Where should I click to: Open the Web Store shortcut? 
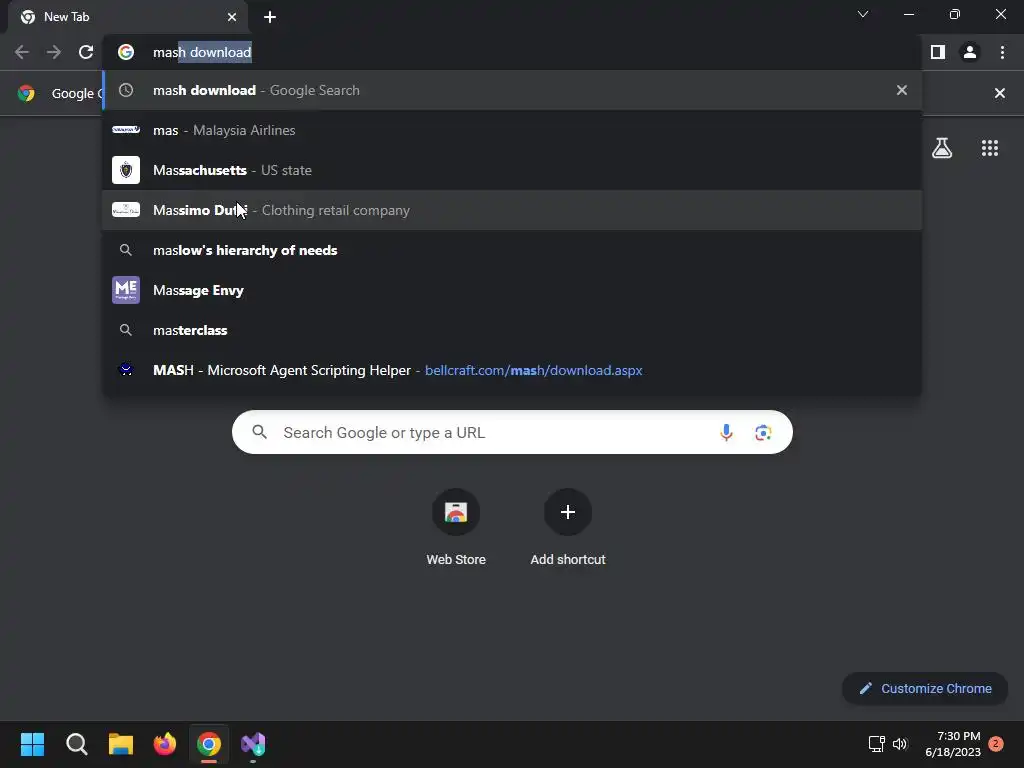click(x=456, y=526)
